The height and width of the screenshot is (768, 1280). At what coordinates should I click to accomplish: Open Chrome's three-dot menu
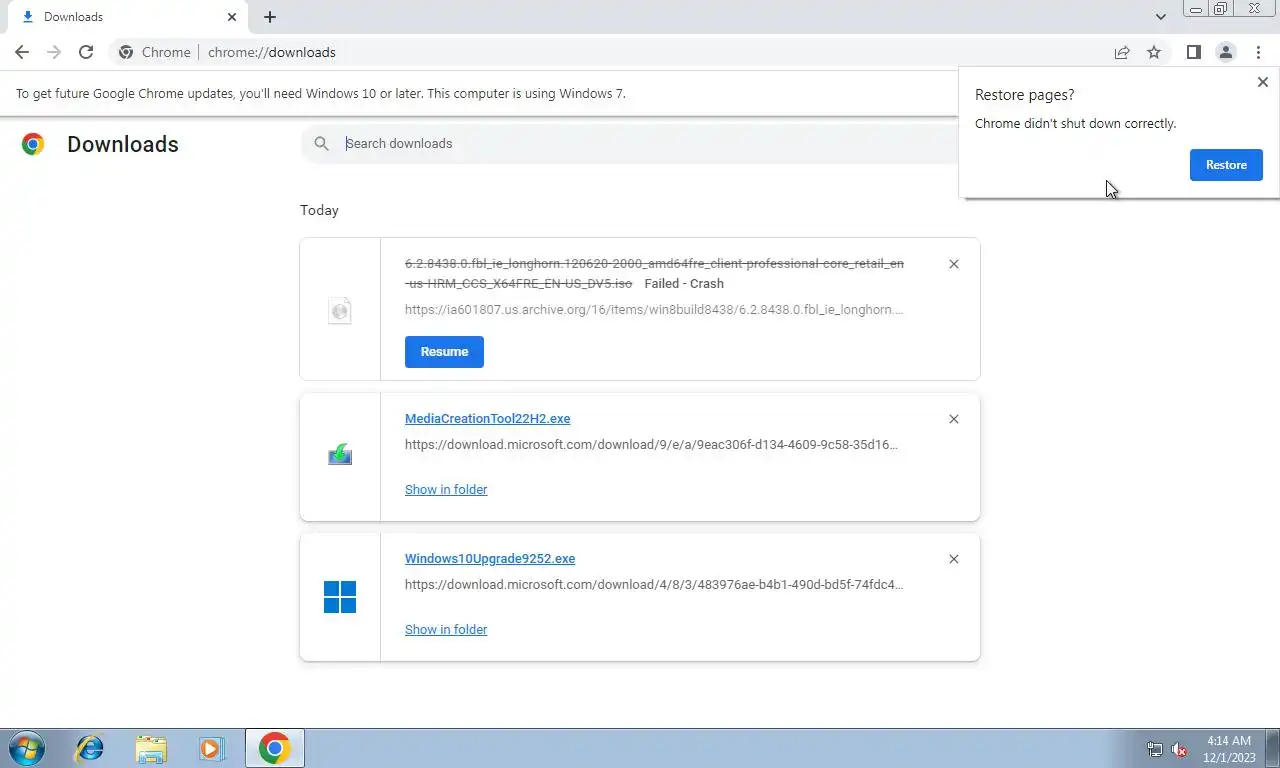coord(1258,52)
